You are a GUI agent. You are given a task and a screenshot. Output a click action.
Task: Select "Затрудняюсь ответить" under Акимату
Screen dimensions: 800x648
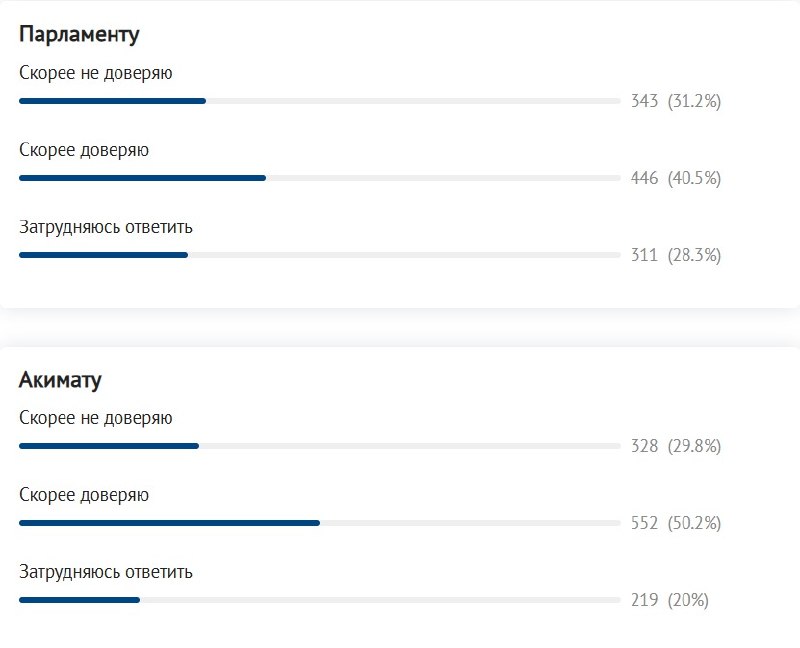point(106,572)
